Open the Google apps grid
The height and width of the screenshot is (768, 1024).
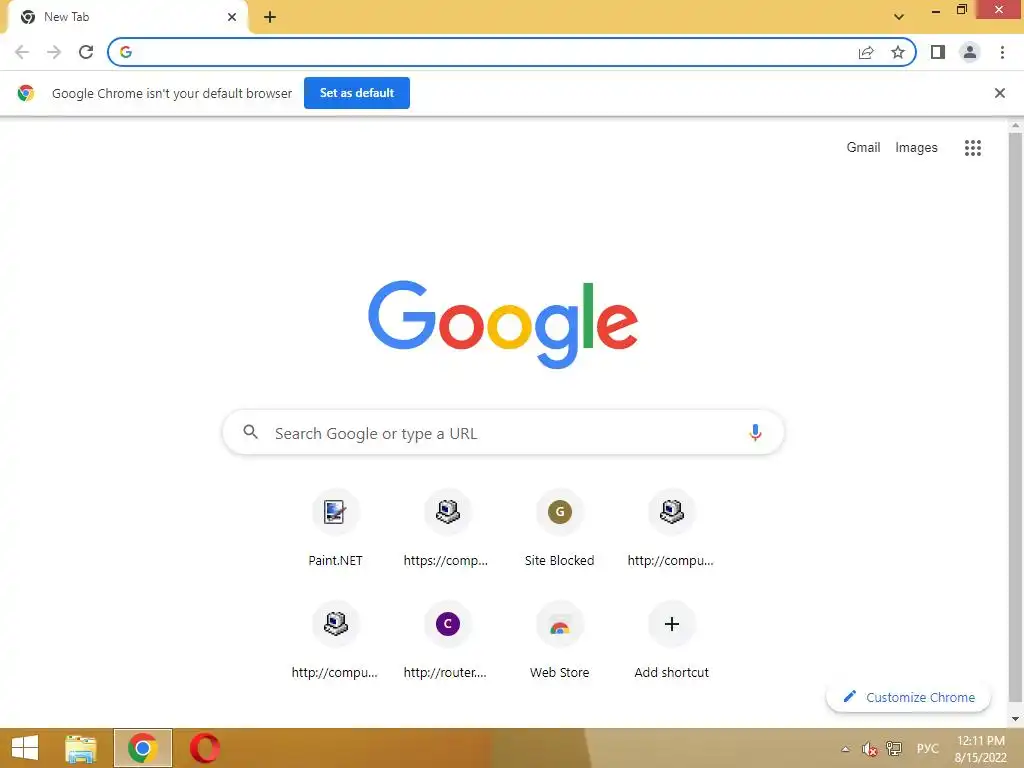(973, 148)
